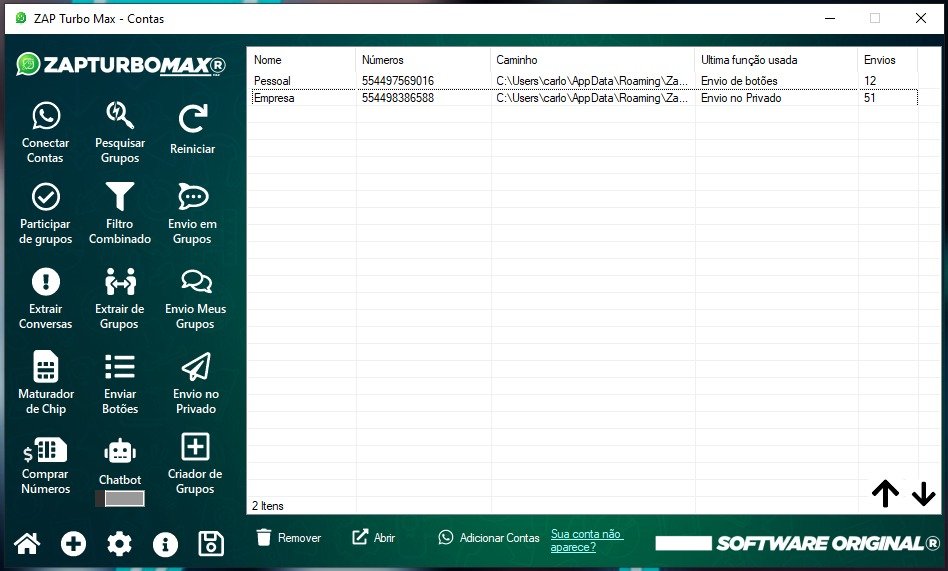The image size is (948, 571).
Task: Open Conectar Contas WhatsApp icon
Action: tap(45, 117)
